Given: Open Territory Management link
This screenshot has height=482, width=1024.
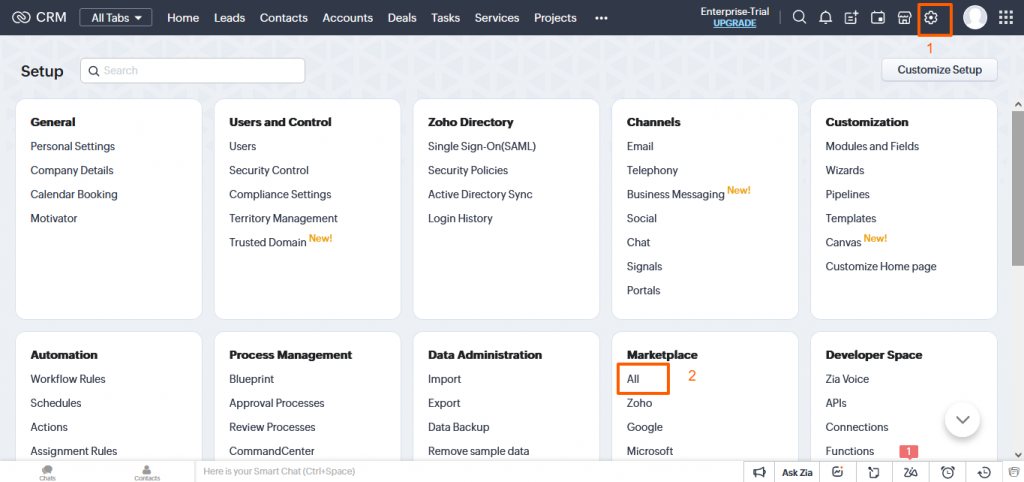Looking at the screenshot, I should (283, 218).
